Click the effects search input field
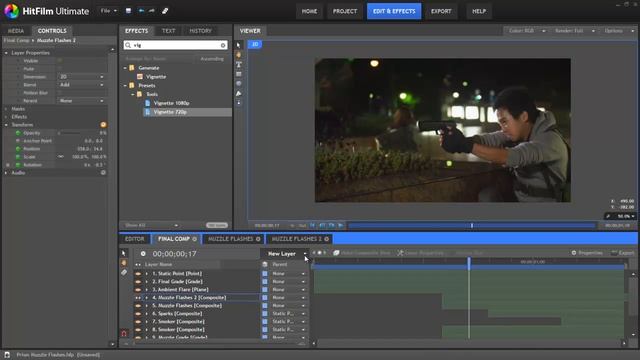This screenshot has height=360, width=640. point(176,45)
